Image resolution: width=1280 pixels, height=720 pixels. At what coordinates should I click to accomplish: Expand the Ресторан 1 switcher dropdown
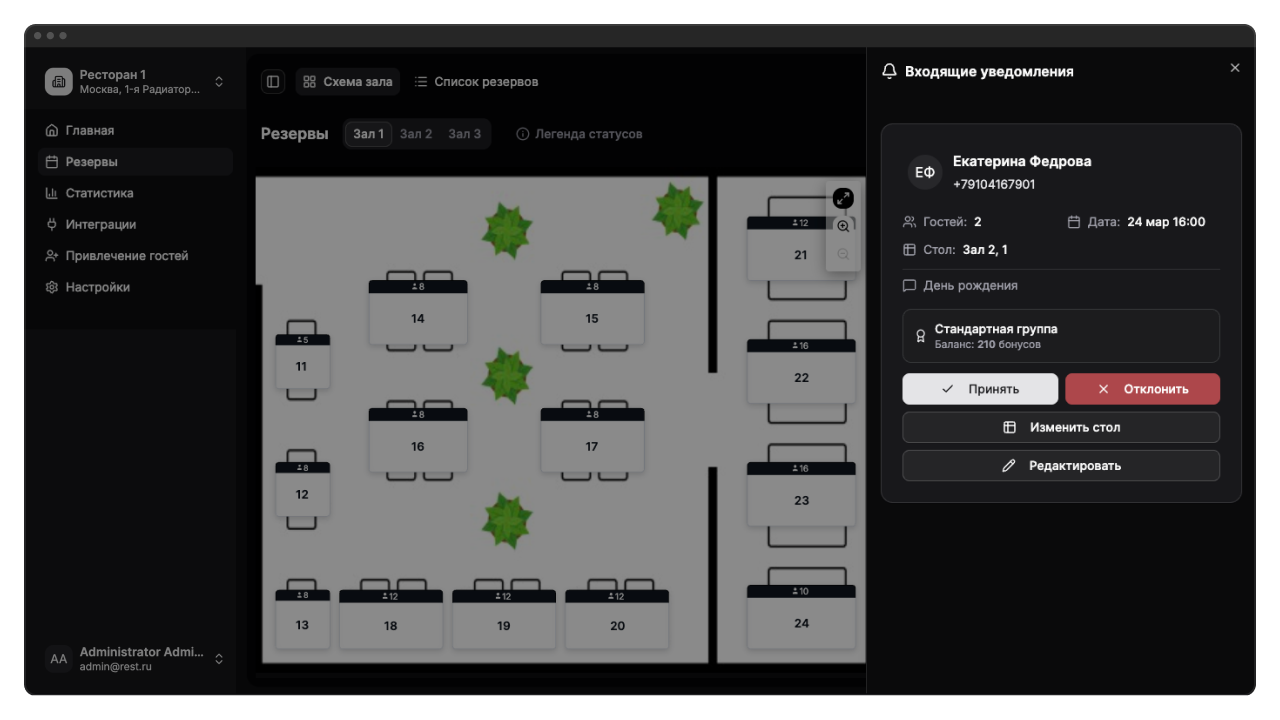tap(219, 82)
